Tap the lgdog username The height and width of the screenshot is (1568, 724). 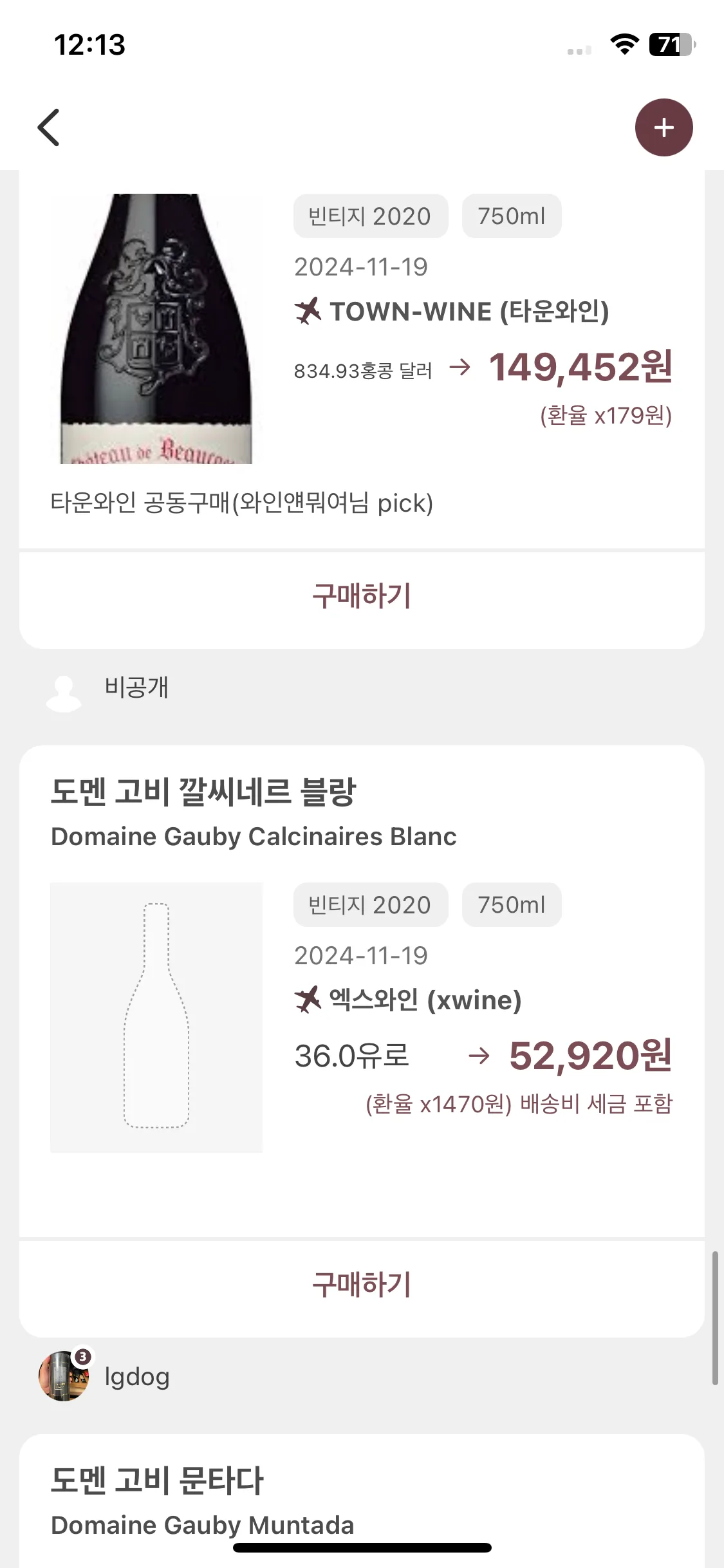pos(137,1377)
